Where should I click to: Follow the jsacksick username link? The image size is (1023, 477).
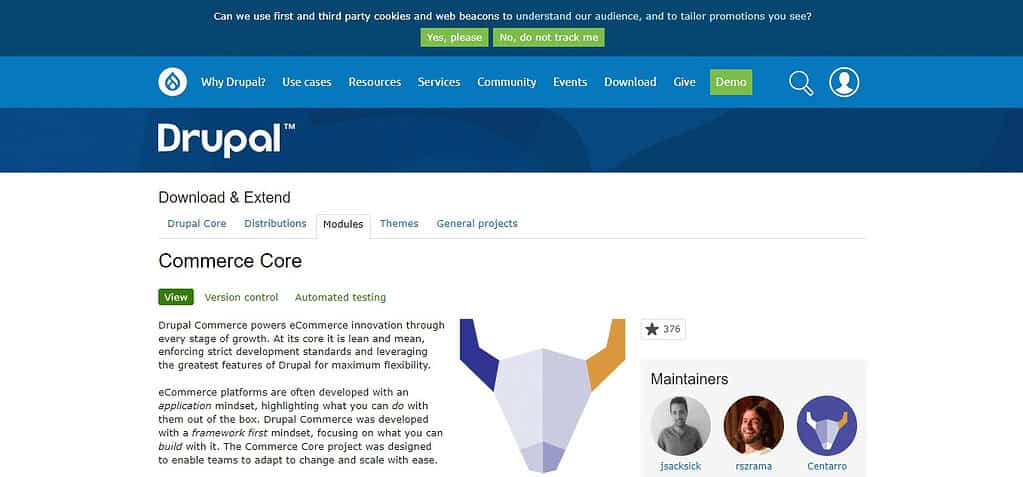(x=680, y=467)
